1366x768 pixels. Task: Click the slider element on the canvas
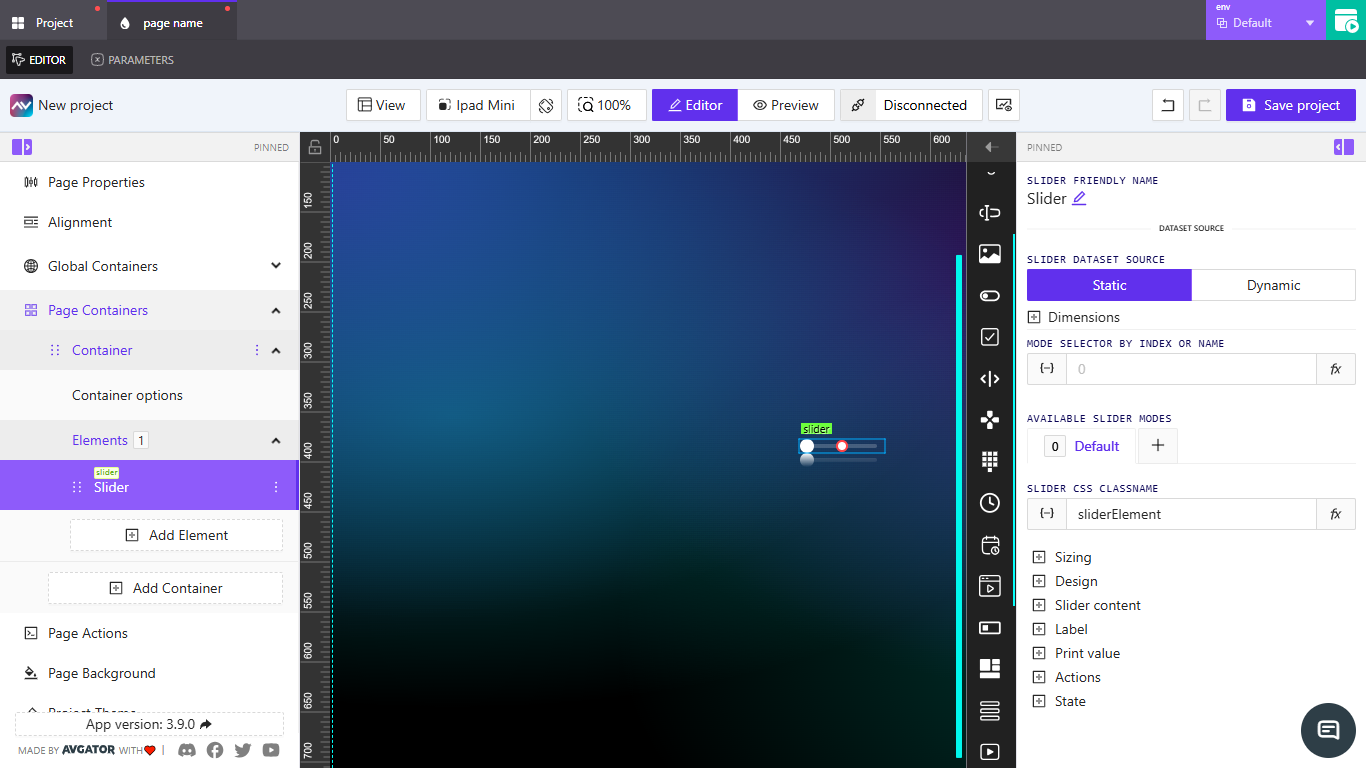[x=842, y=446]
